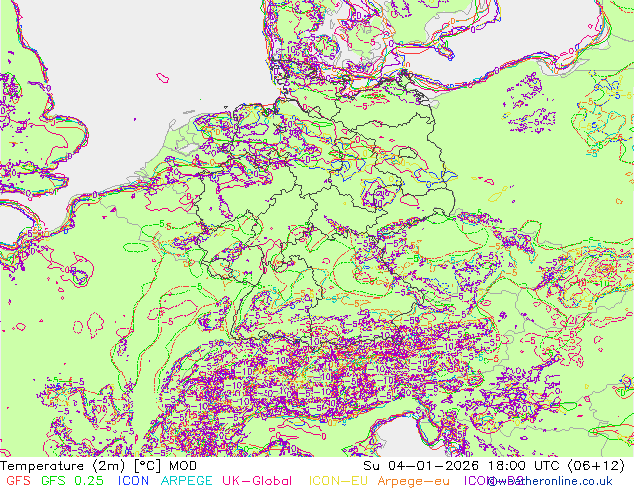Image resolution: width=634 pixels, height=490 pixels.
Task: Click the 'Su 04-01-2026 18:00 UTC (06+12)' date label
Action: point(494,466)
